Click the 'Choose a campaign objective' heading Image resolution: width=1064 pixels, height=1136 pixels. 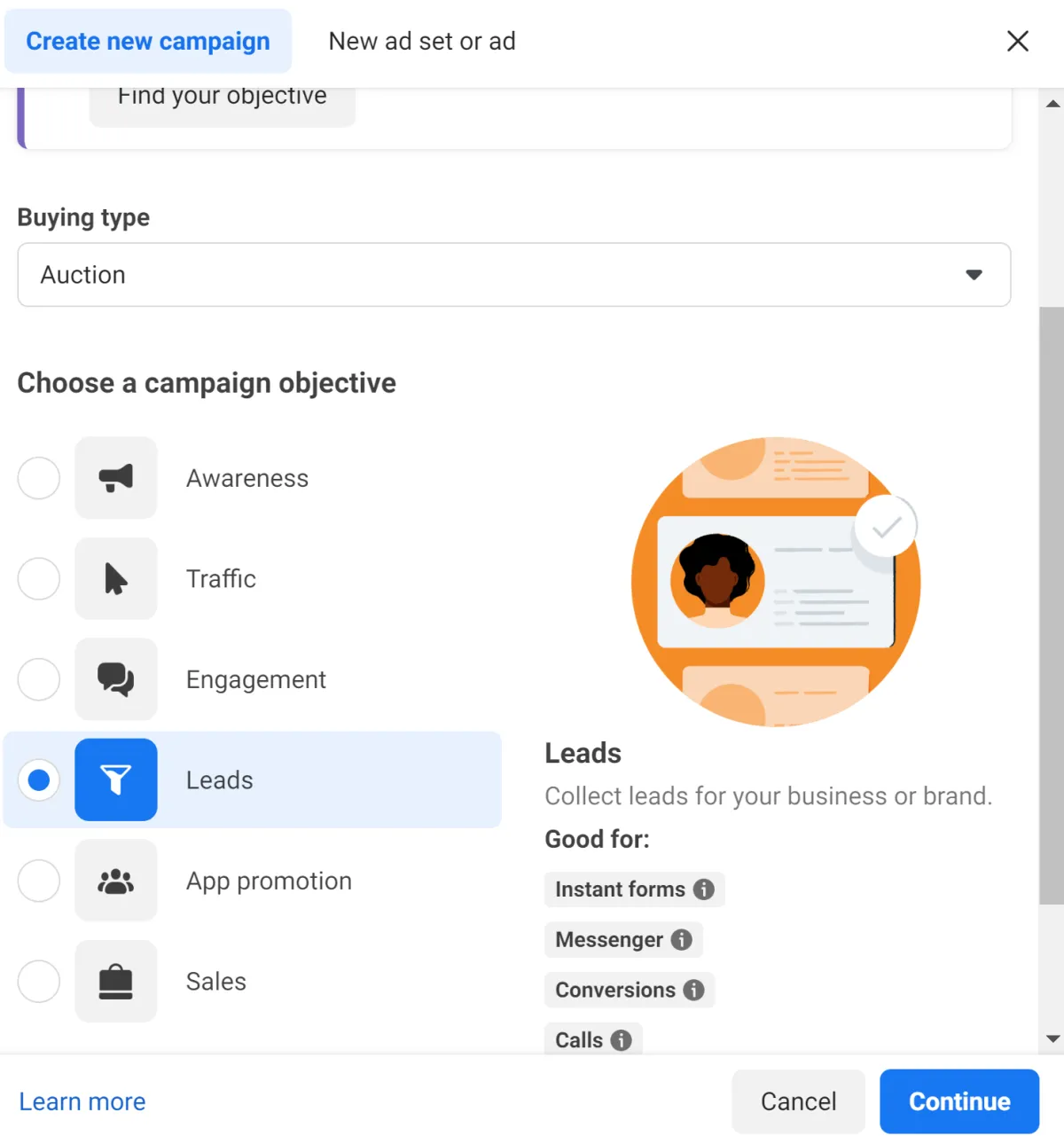[207, 383]
